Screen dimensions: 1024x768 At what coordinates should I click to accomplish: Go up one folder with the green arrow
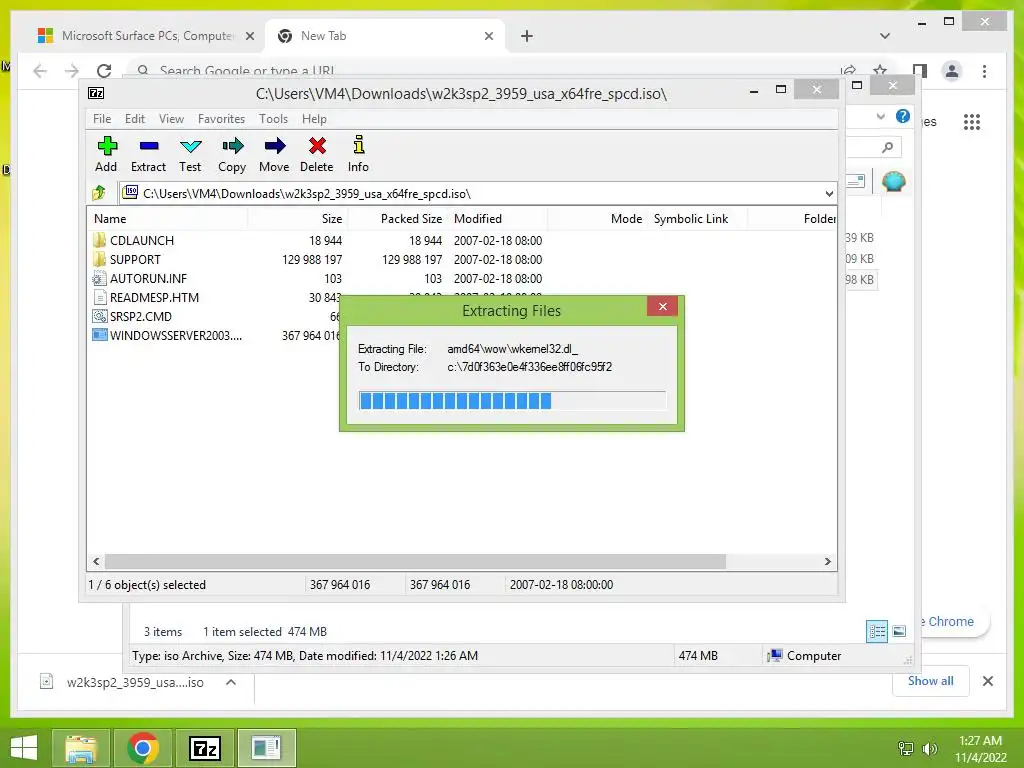[x=99, y=193]
